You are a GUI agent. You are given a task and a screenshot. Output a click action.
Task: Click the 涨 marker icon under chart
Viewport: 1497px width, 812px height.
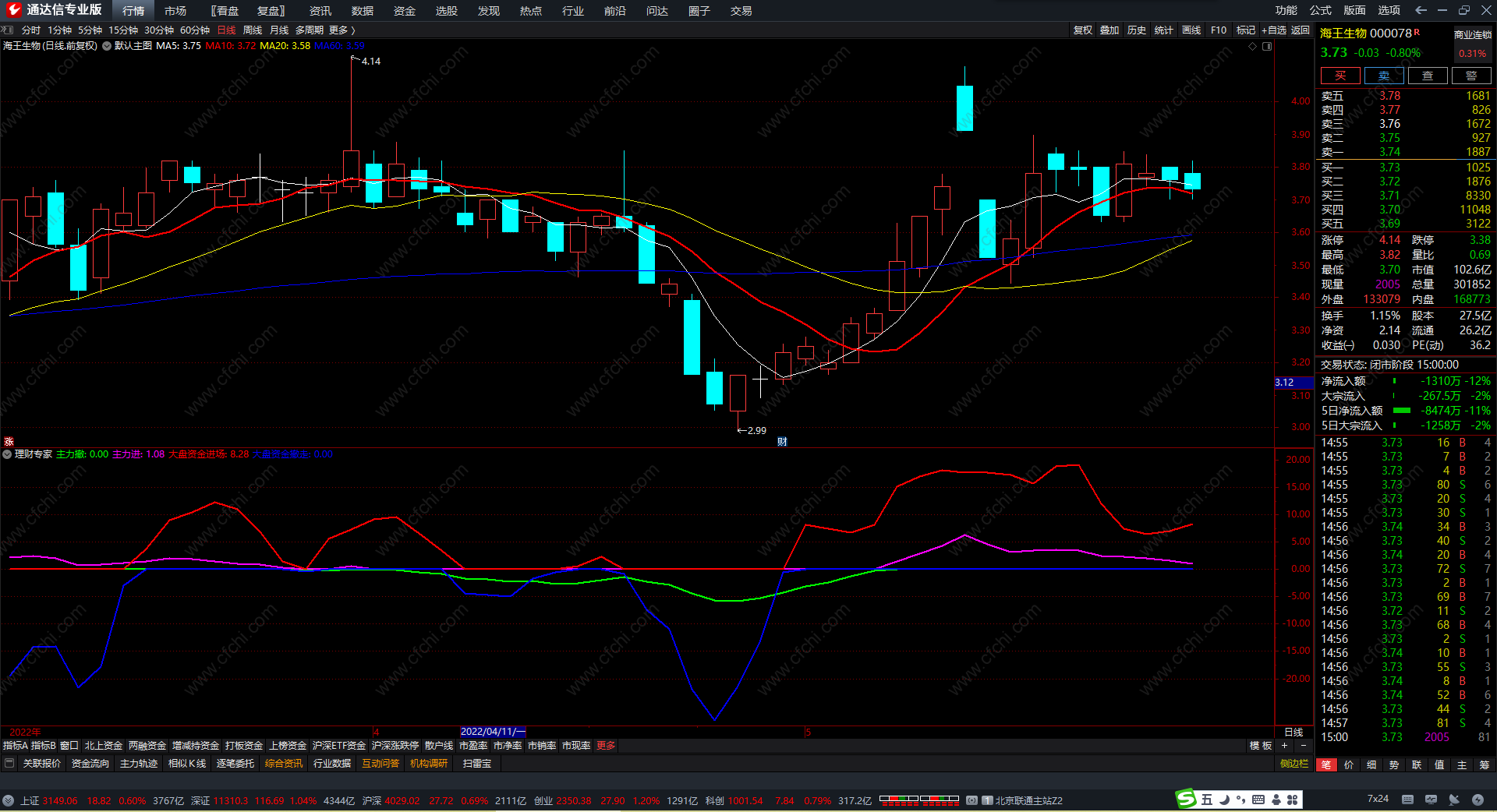[9, 442]
